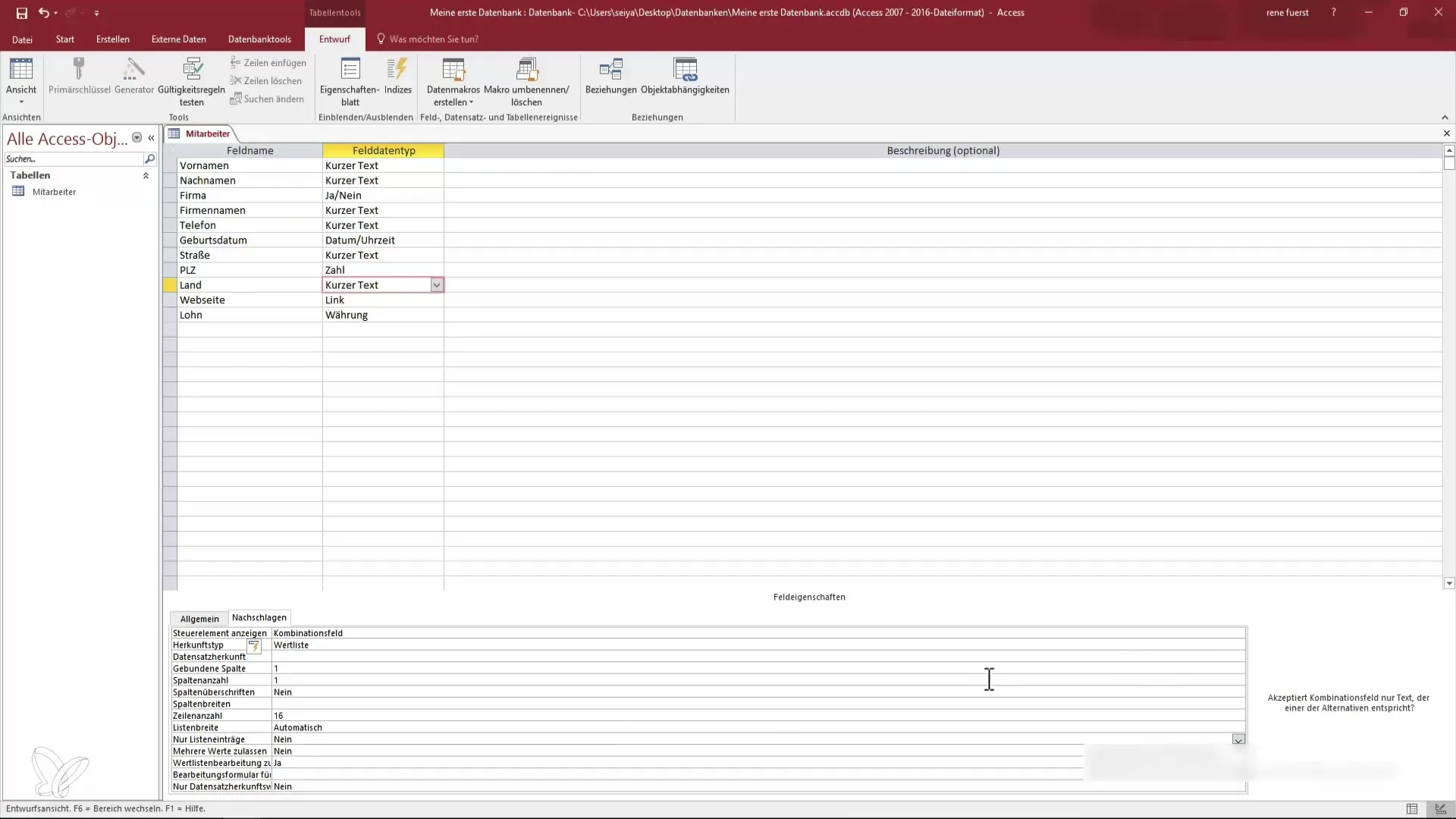Close the Mitarbeiter table design tab
Screen dimensions: 1456x819
(1446, 133)
